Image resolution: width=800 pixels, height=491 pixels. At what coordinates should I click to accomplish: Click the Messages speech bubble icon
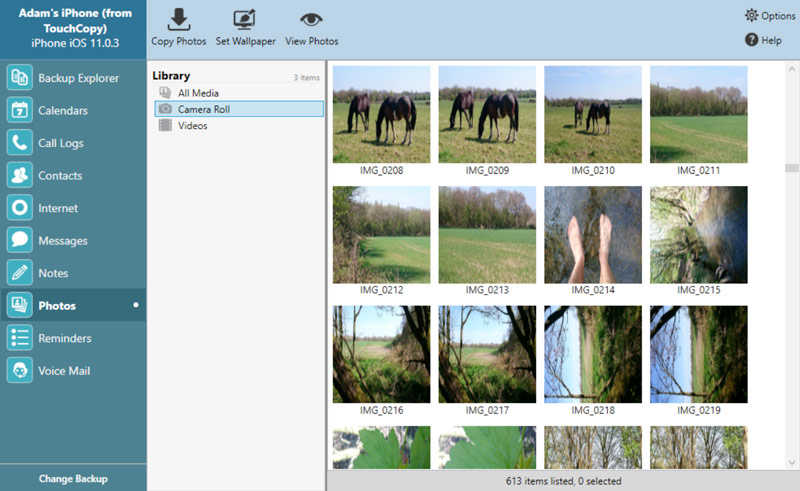pyautogui.click(x=20, y=240)
